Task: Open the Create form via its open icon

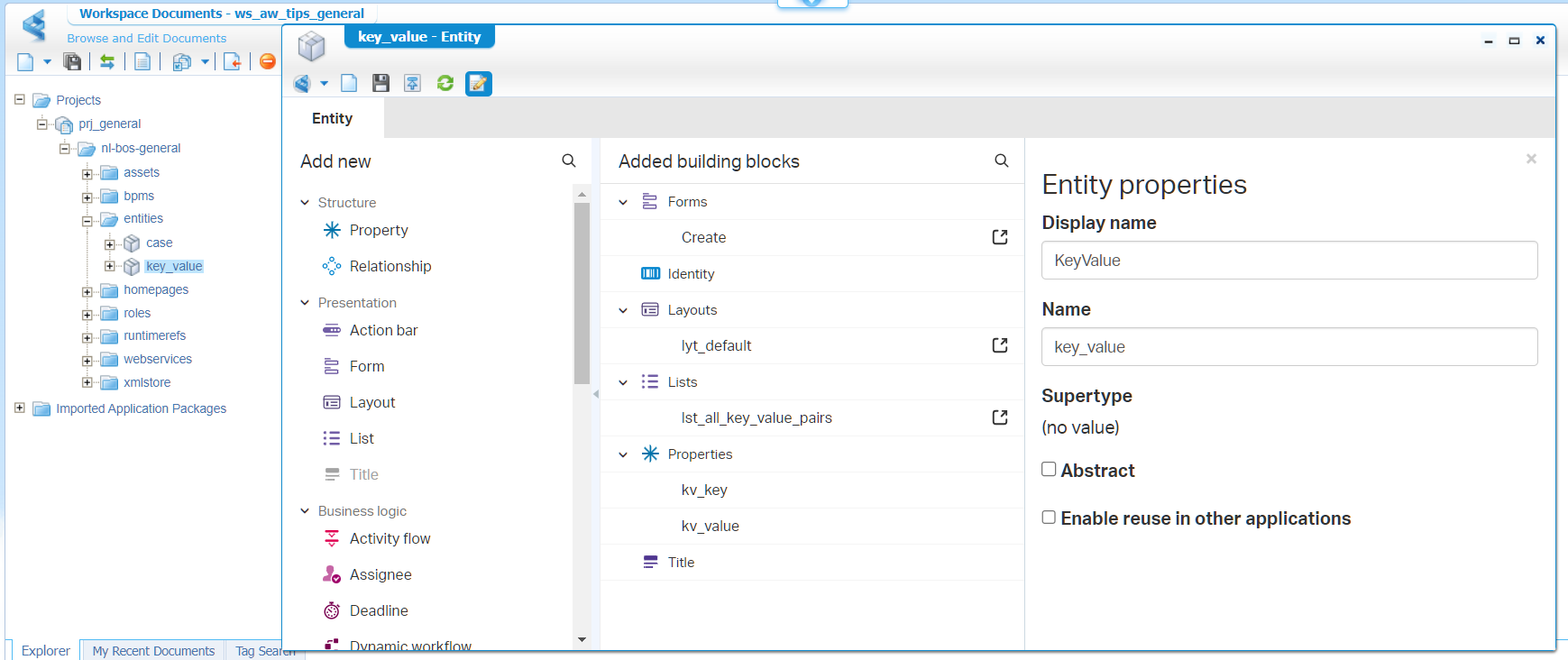Action: point(999,237)
